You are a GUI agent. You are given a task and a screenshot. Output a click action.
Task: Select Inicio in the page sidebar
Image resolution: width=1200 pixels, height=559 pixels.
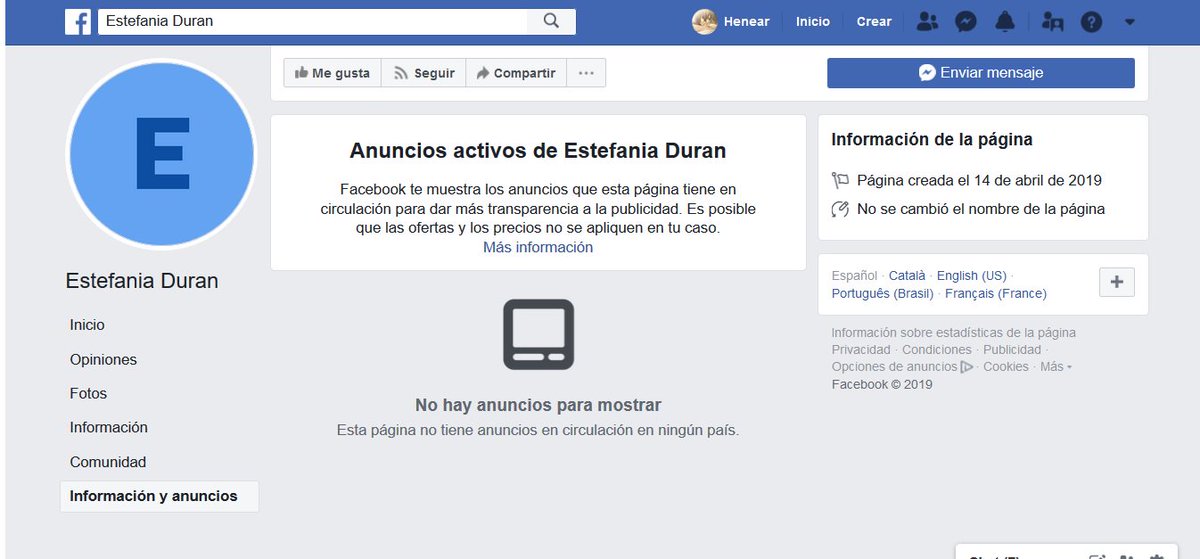click(87, 325)
